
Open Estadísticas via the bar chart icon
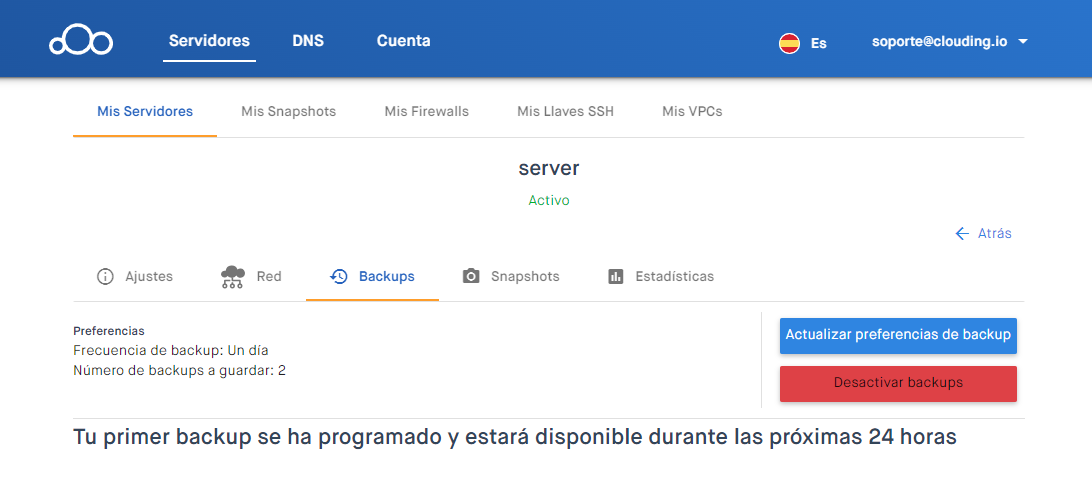(616, 276)
